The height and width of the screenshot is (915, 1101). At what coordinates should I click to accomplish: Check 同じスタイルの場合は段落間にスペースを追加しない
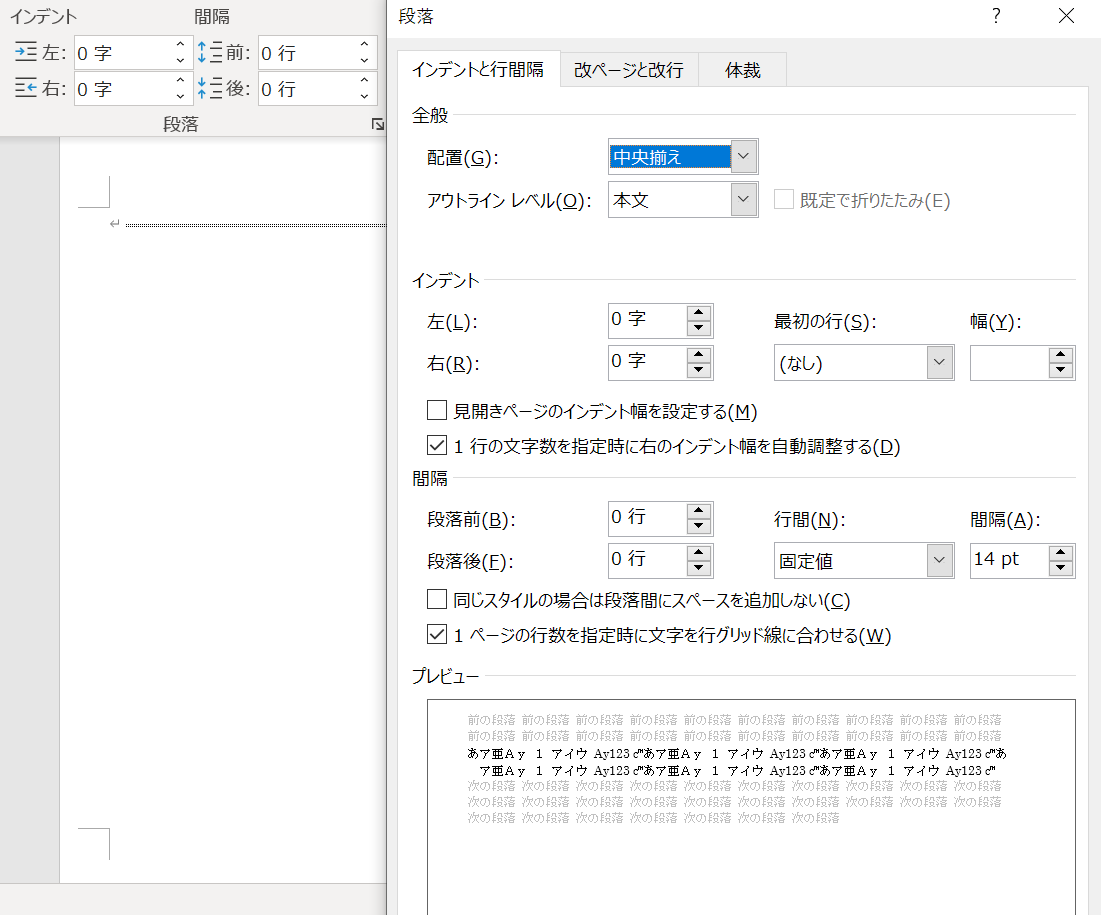[x=437, y=599]
